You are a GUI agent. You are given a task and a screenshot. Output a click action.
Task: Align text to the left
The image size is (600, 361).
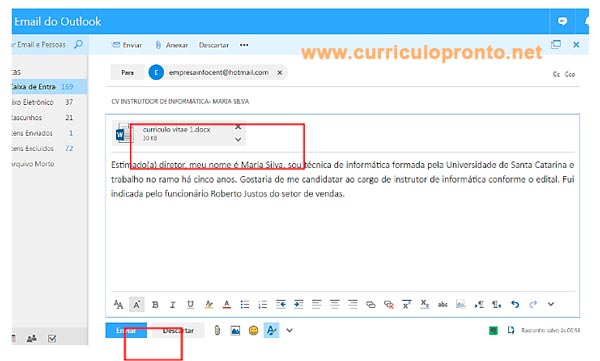click(316, 304)
